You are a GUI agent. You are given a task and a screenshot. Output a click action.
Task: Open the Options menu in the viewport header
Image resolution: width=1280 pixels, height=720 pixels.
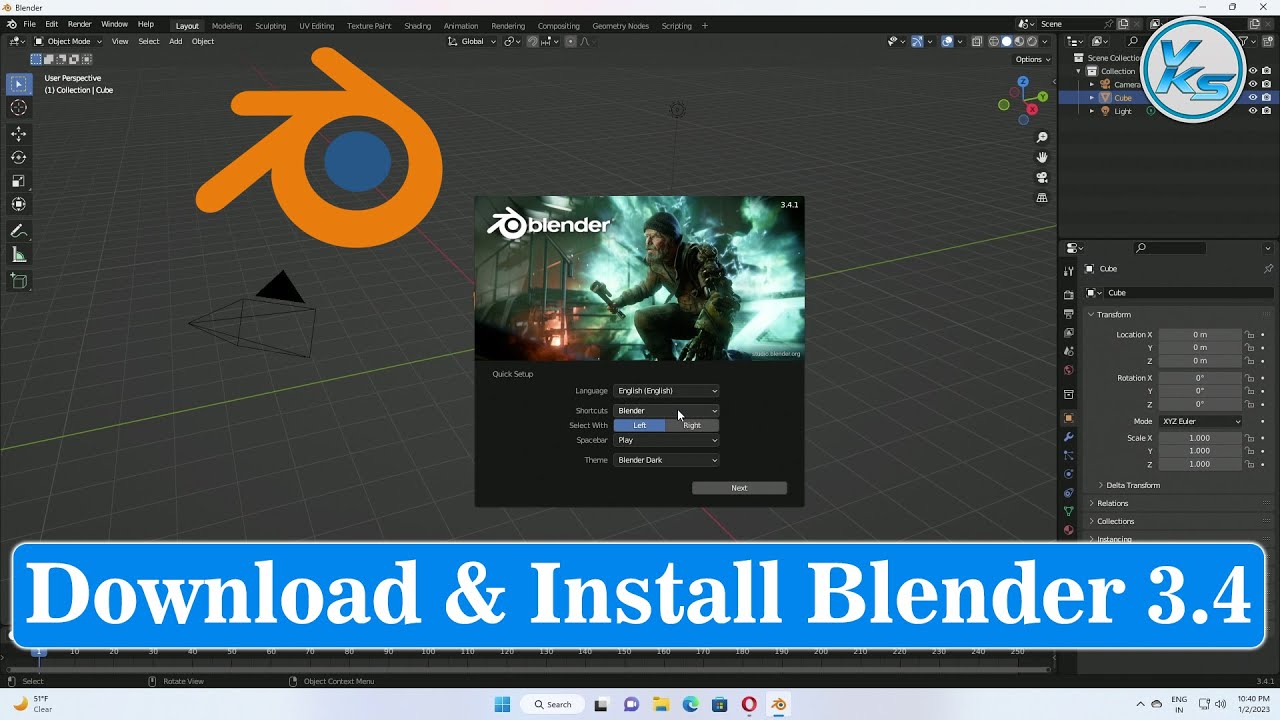(1031, 59)
